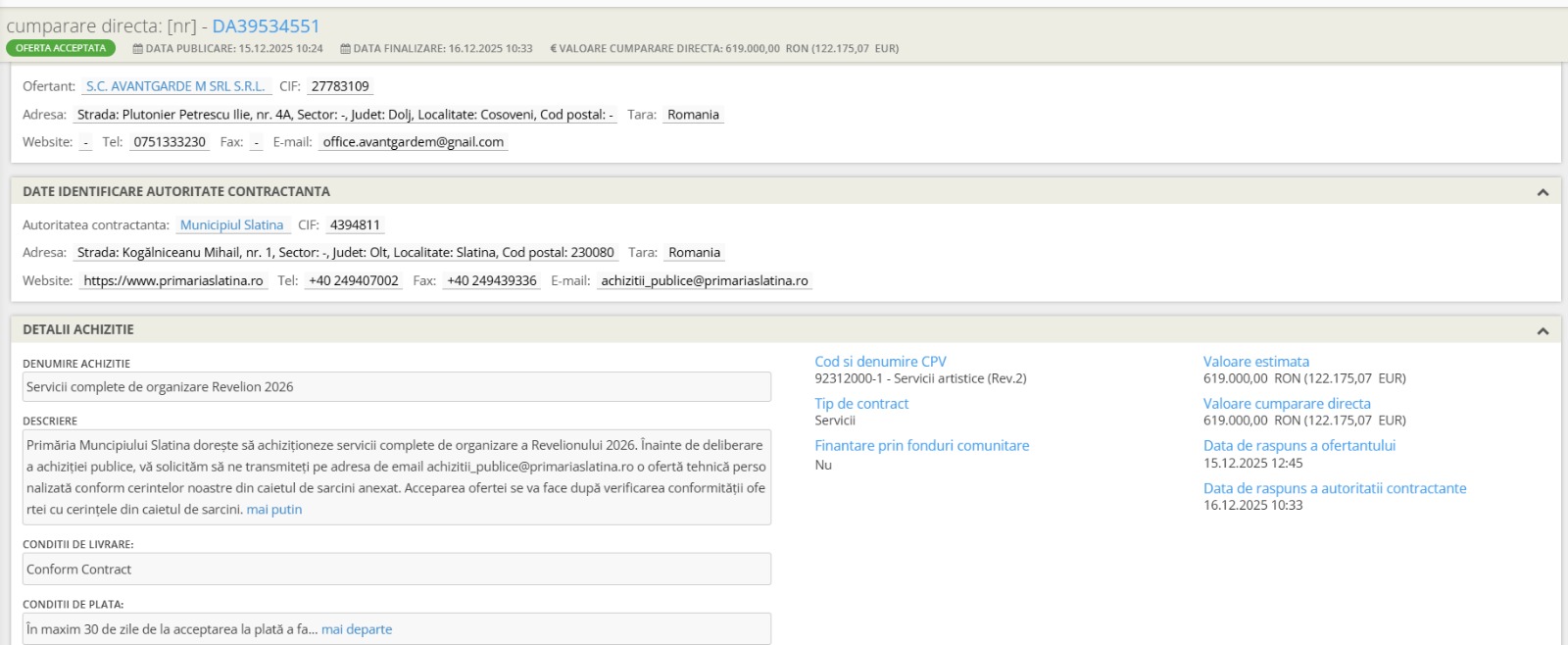Click the 'Cod si denumire CPV' label
Image resolution: width=1568 pixels, height=645 pixels.
tap(880, 362)
